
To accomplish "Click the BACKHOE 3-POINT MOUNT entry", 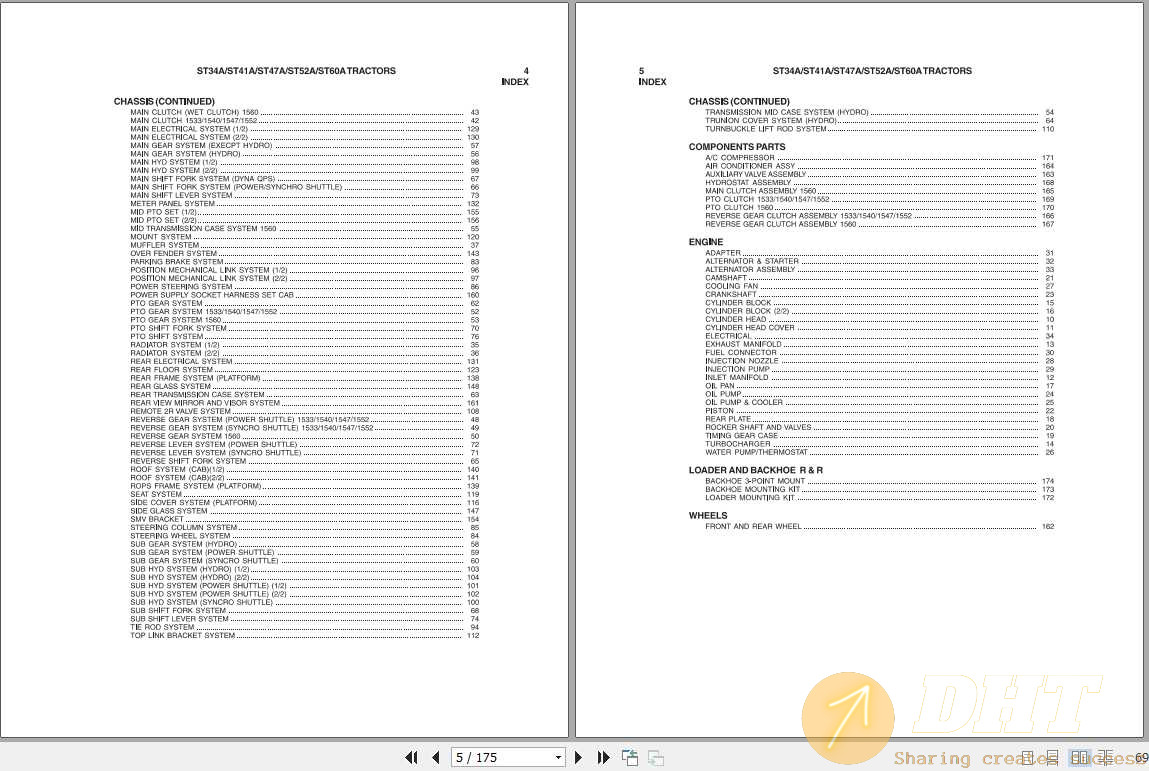I will pos(755,481).
